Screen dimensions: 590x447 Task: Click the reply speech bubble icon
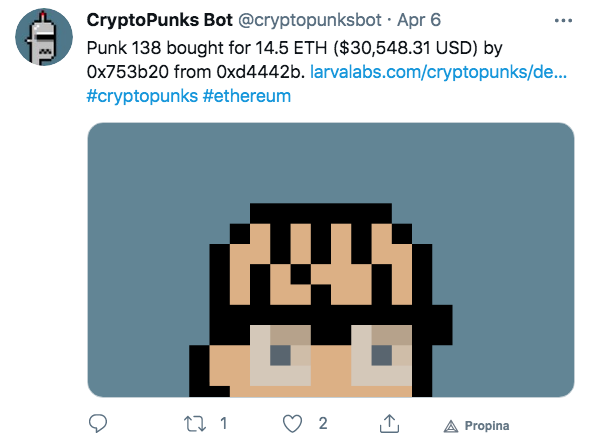click(98, 424)
